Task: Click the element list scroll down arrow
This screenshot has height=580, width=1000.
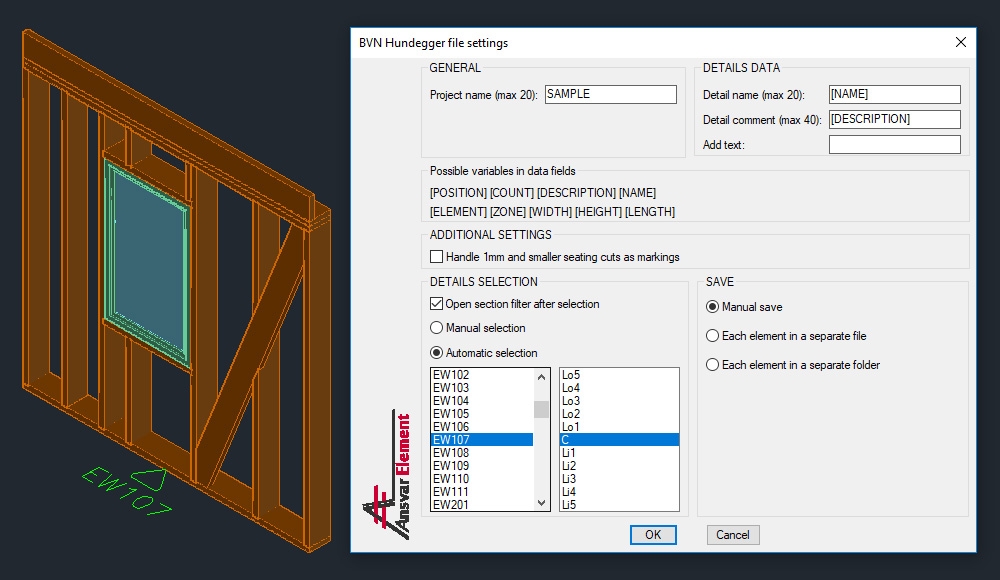Action: click(x=541, y=503)
